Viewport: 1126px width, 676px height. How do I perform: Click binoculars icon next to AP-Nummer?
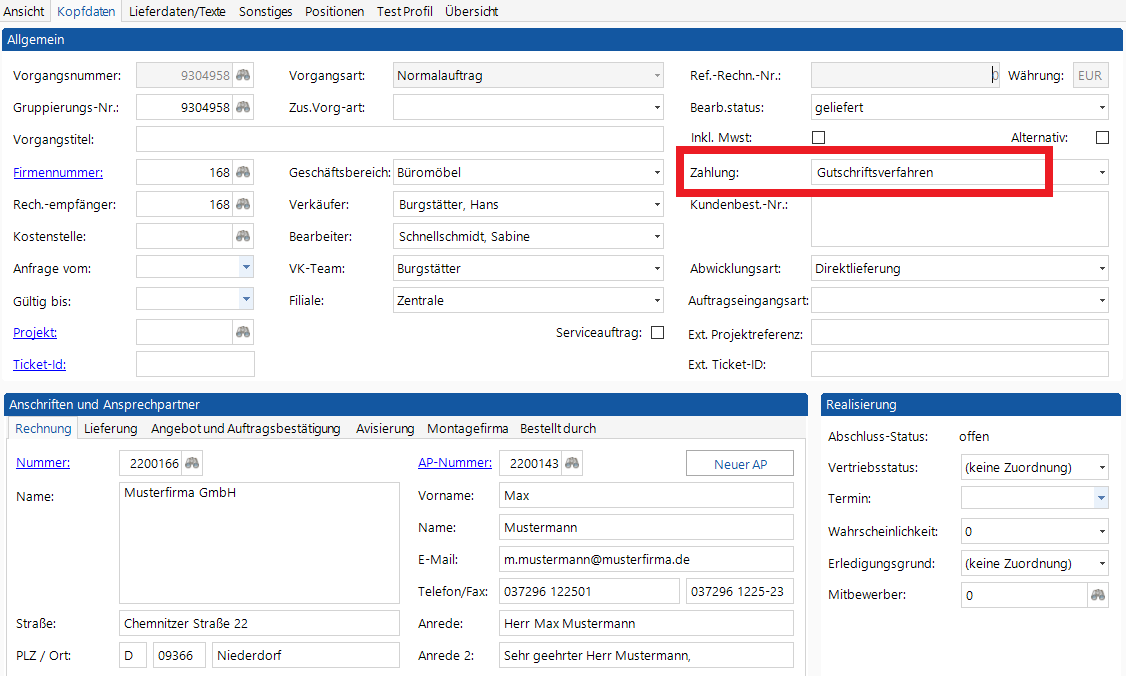[x=572, y=463]
